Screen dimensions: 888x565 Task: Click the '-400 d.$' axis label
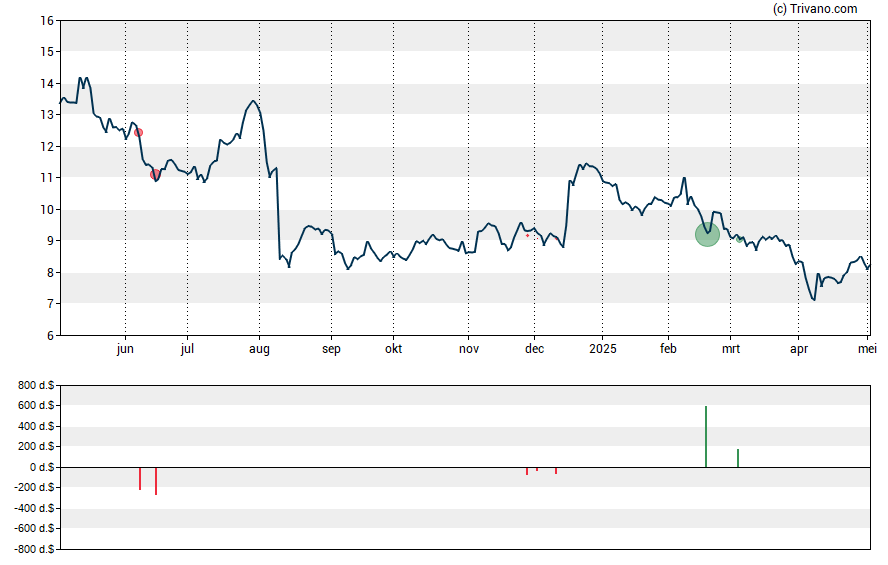coord(35,508)
